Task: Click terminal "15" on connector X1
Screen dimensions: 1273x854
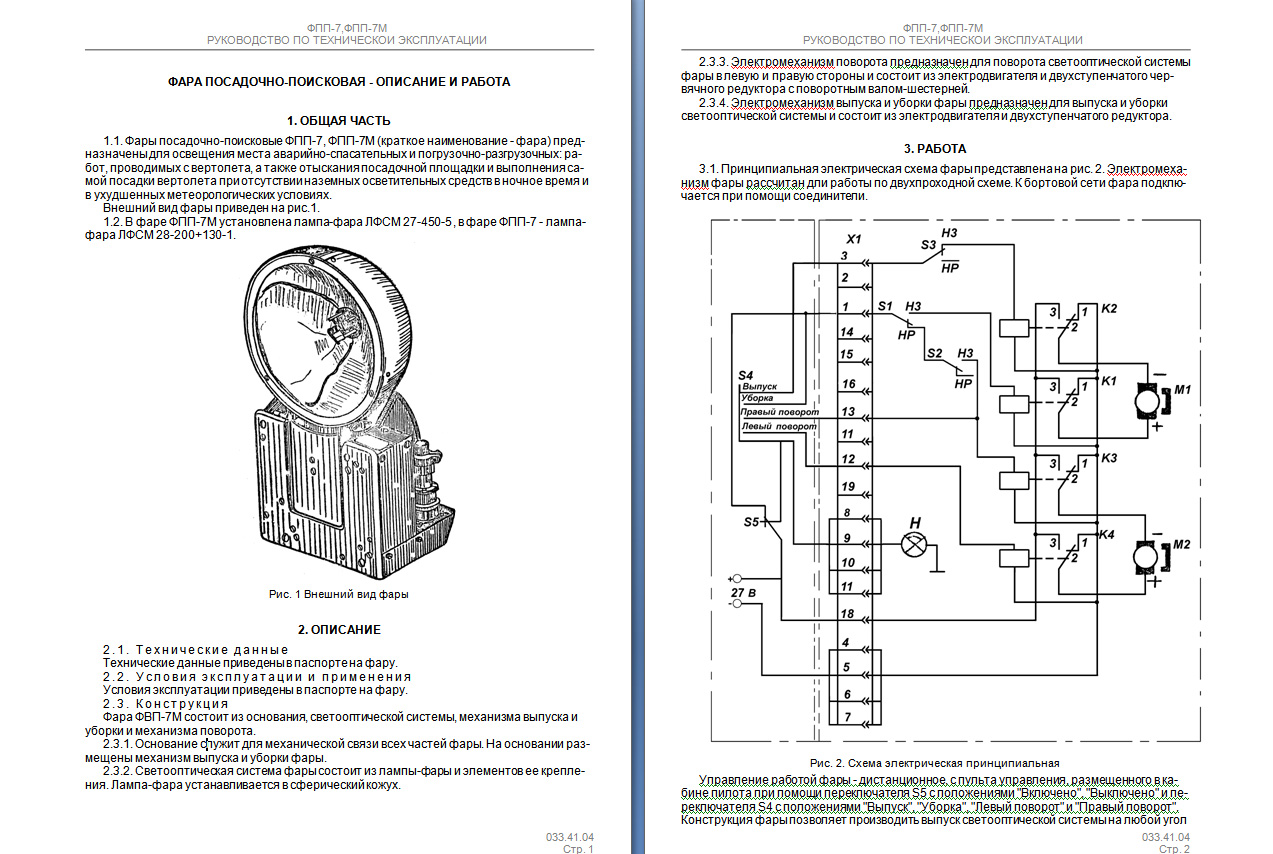Action: click(x=846, y=355)
